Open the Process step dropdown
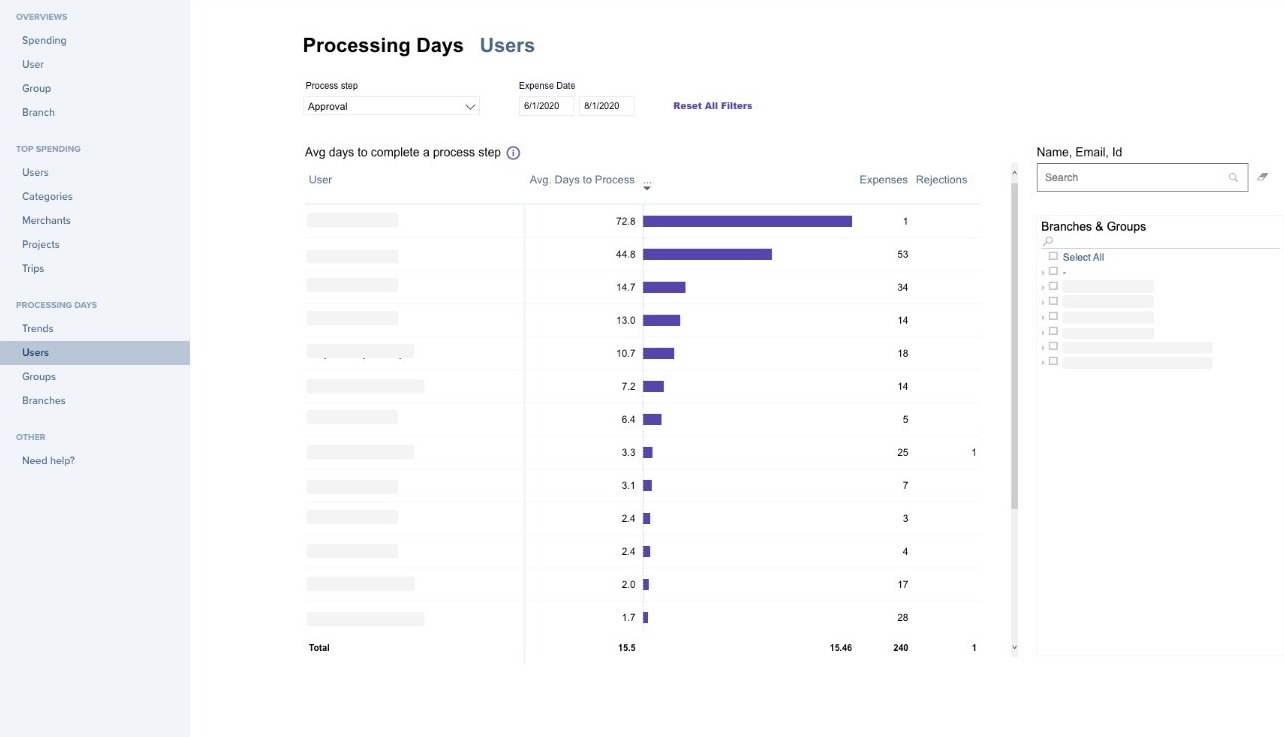 point(392,106)
